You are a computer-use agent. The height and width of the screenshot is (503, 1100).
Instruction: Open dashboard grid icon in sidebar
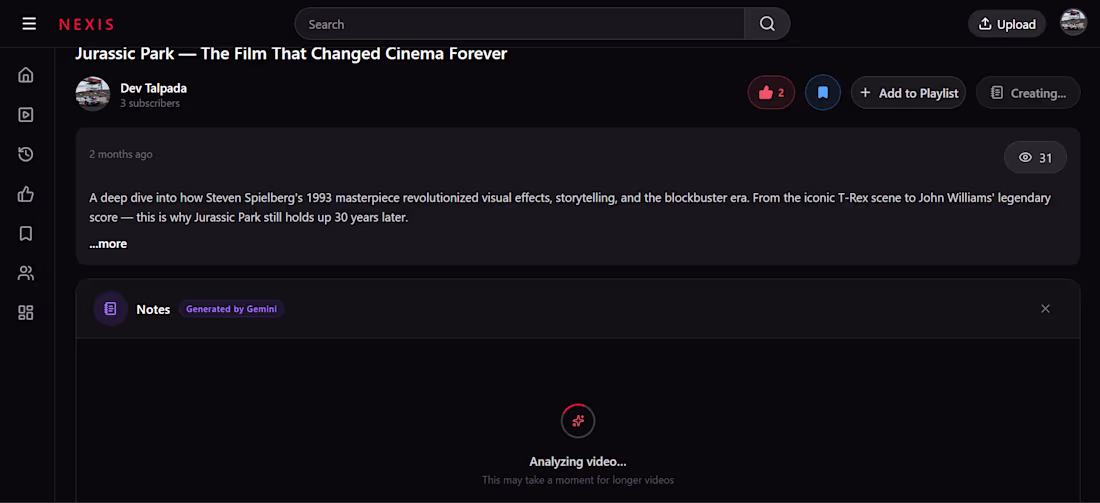(26, 313)
